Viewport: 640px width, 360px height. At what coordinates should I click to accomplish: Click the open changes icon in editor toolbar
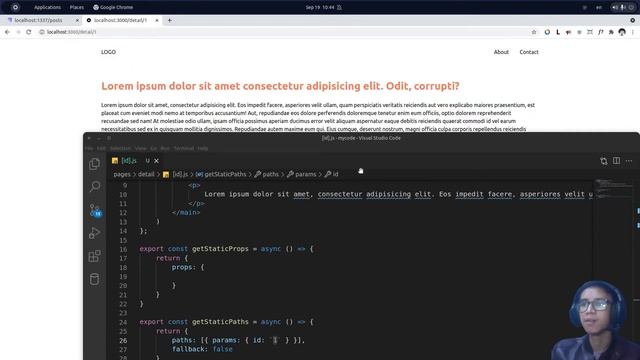(x=604, y=161)
